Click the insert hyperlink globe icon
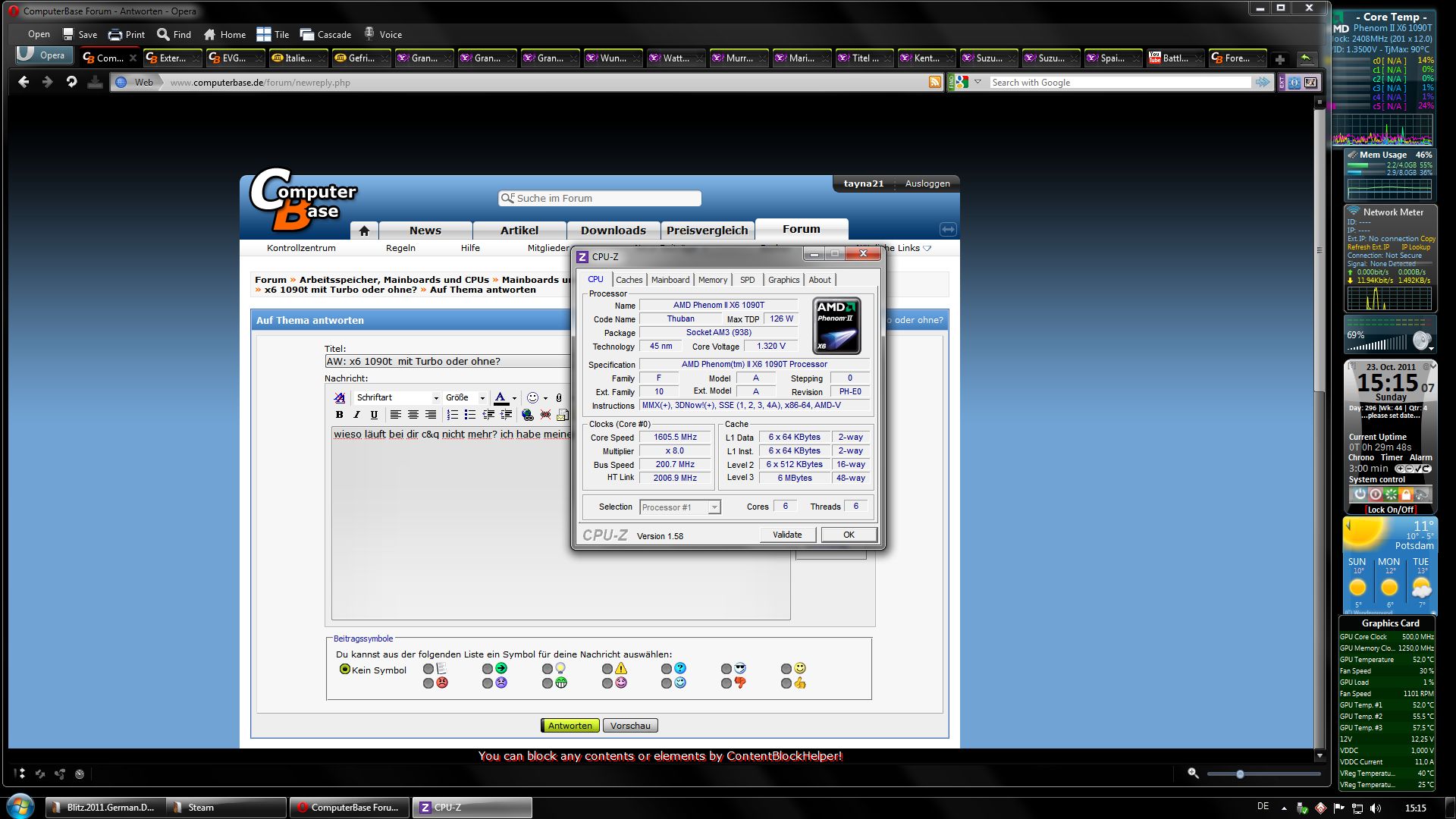 click(x=527, y=415)
